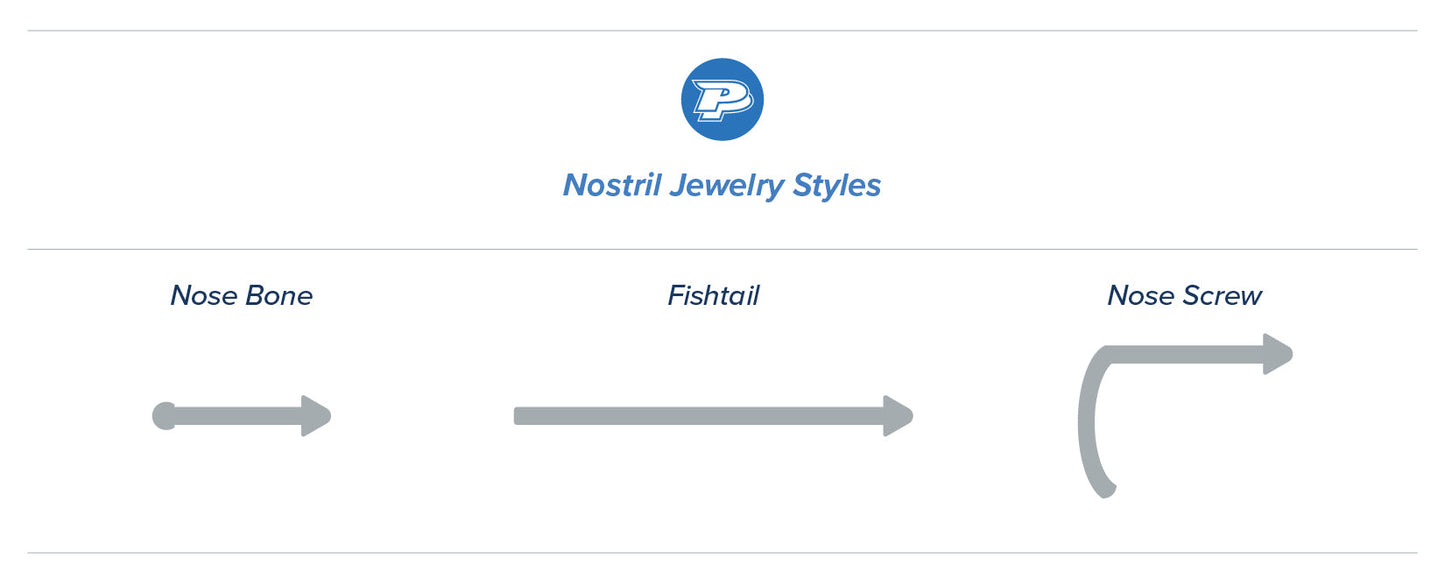Click the top horizontal divider line

722,31
